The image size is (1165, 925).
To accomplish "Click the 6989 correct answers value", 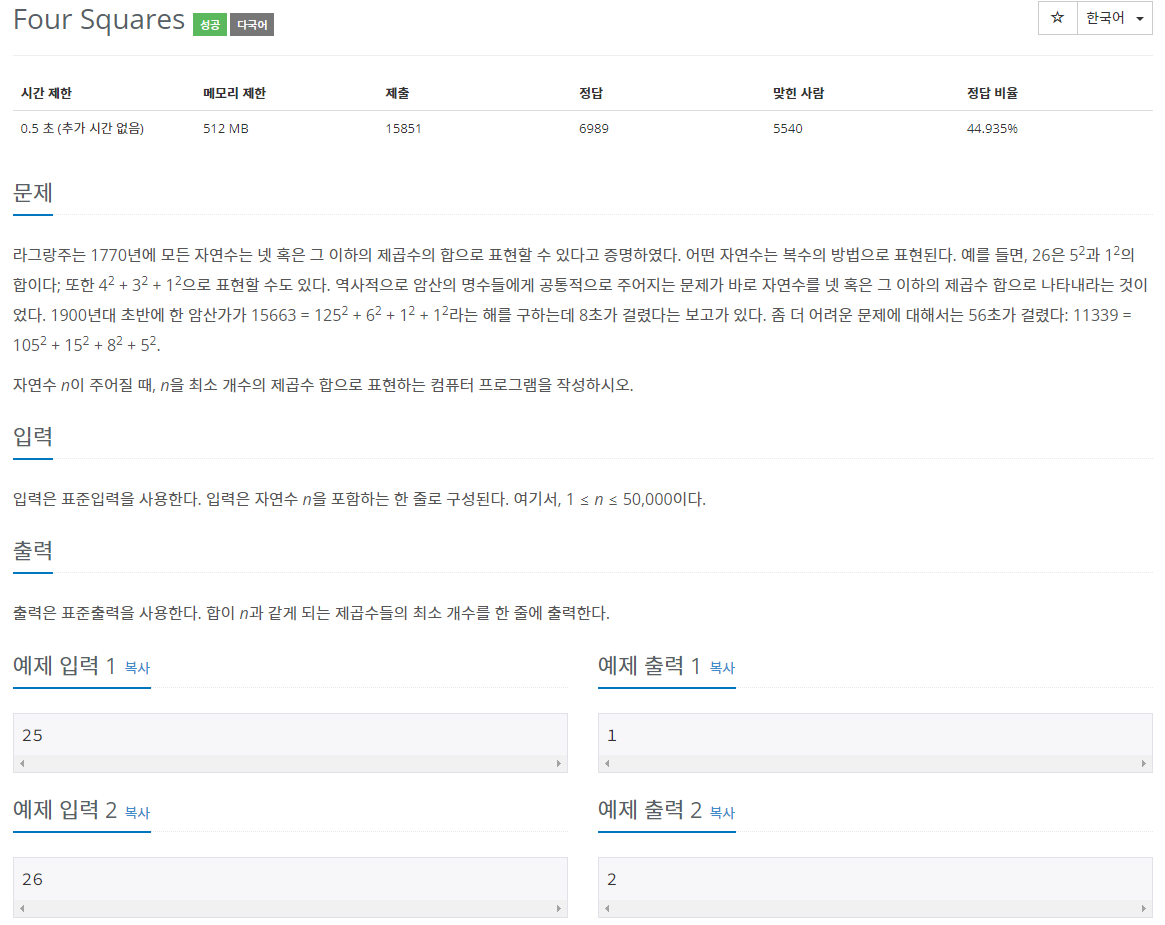I will [594, 129].
